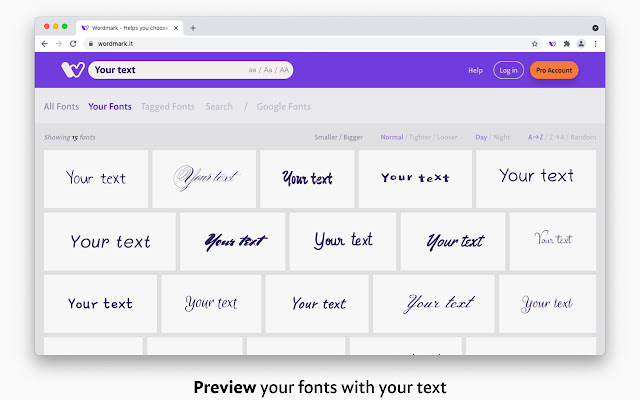This screenshot has width=640, height=400.
Task: Sort fonts A→Z
Action: click(x=536, y=137)
